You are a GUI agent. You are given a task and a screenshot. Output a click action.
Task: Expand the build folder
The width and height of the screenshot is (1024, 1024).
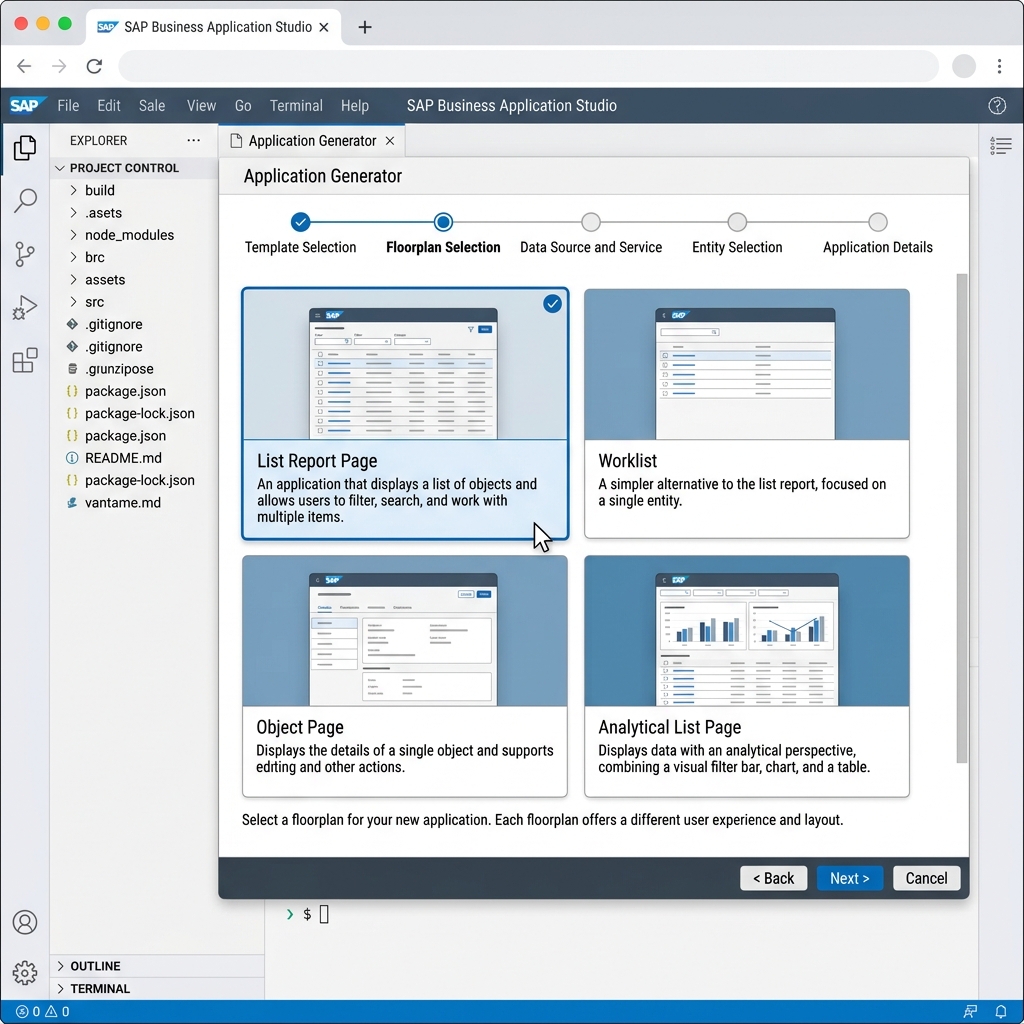point(73,190)
